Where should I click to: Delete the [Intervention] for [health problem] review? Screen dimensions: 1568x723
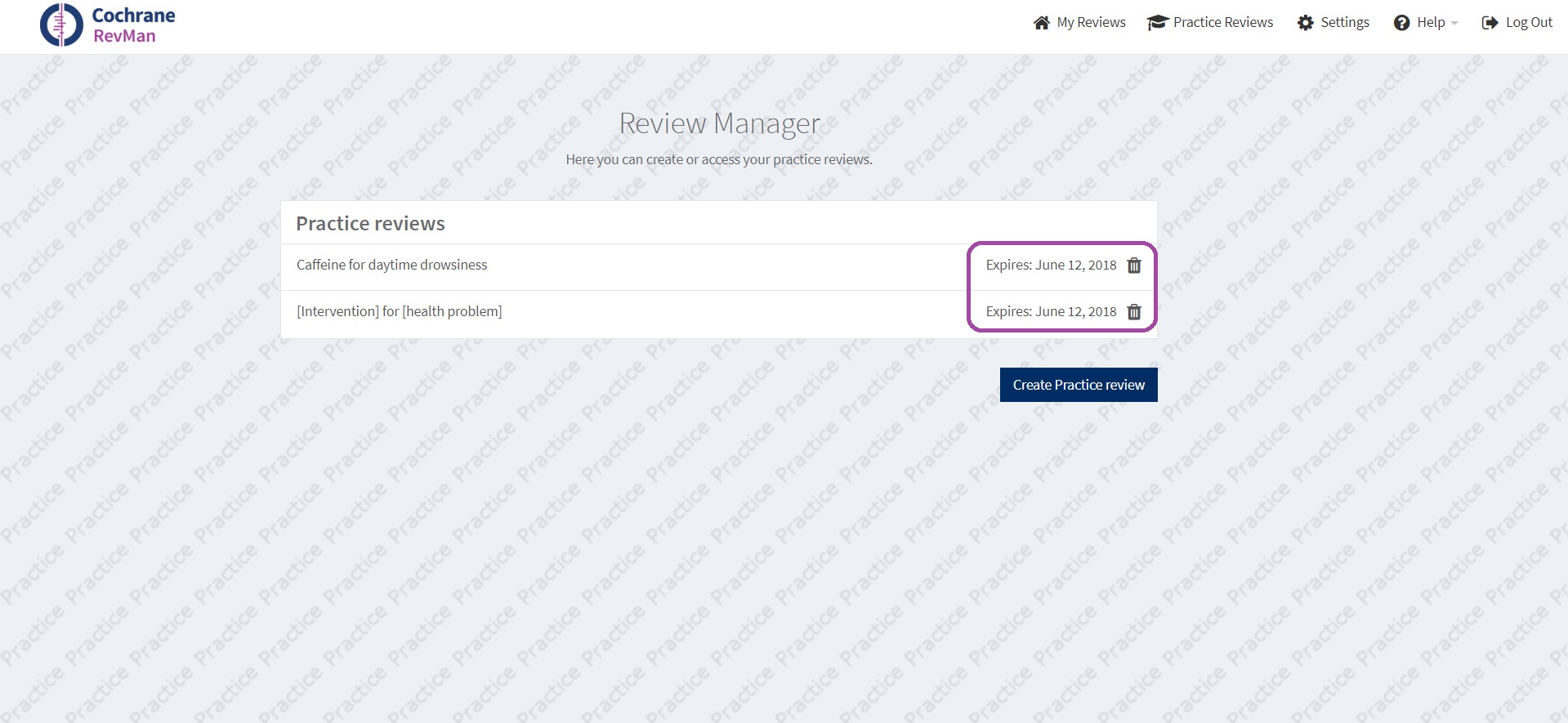1134,312
